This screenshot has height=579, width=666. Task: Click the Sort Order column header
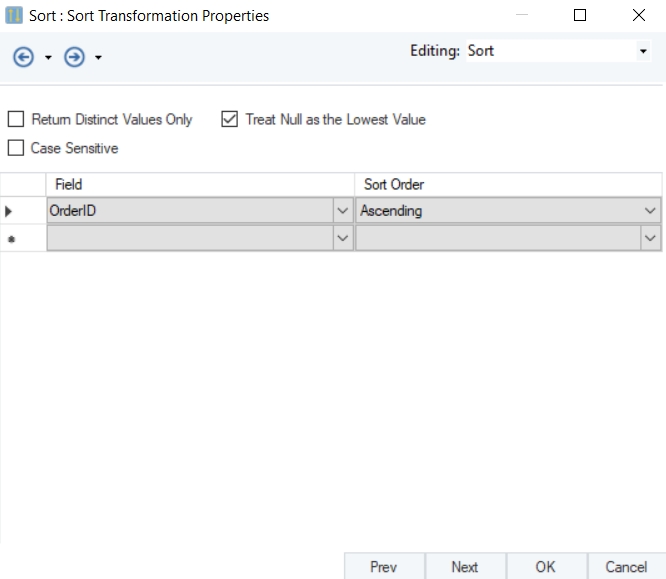(508, 185)
